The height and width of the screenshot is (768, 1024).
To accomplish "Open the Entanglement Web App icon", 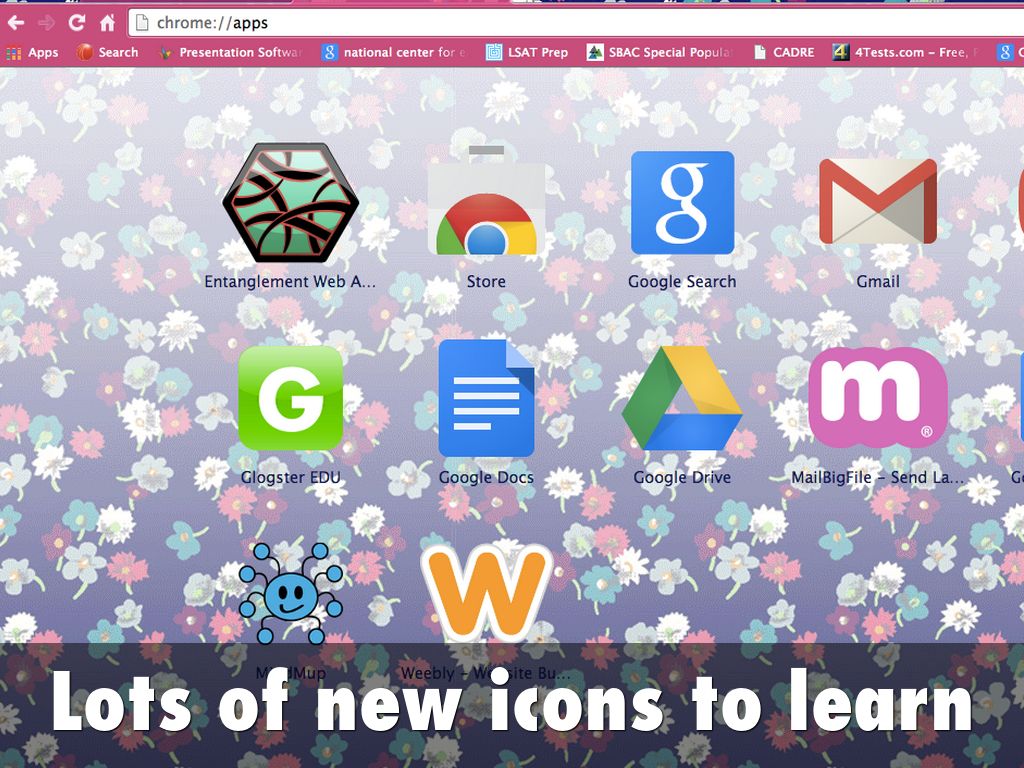I will (x=290, y=203).
